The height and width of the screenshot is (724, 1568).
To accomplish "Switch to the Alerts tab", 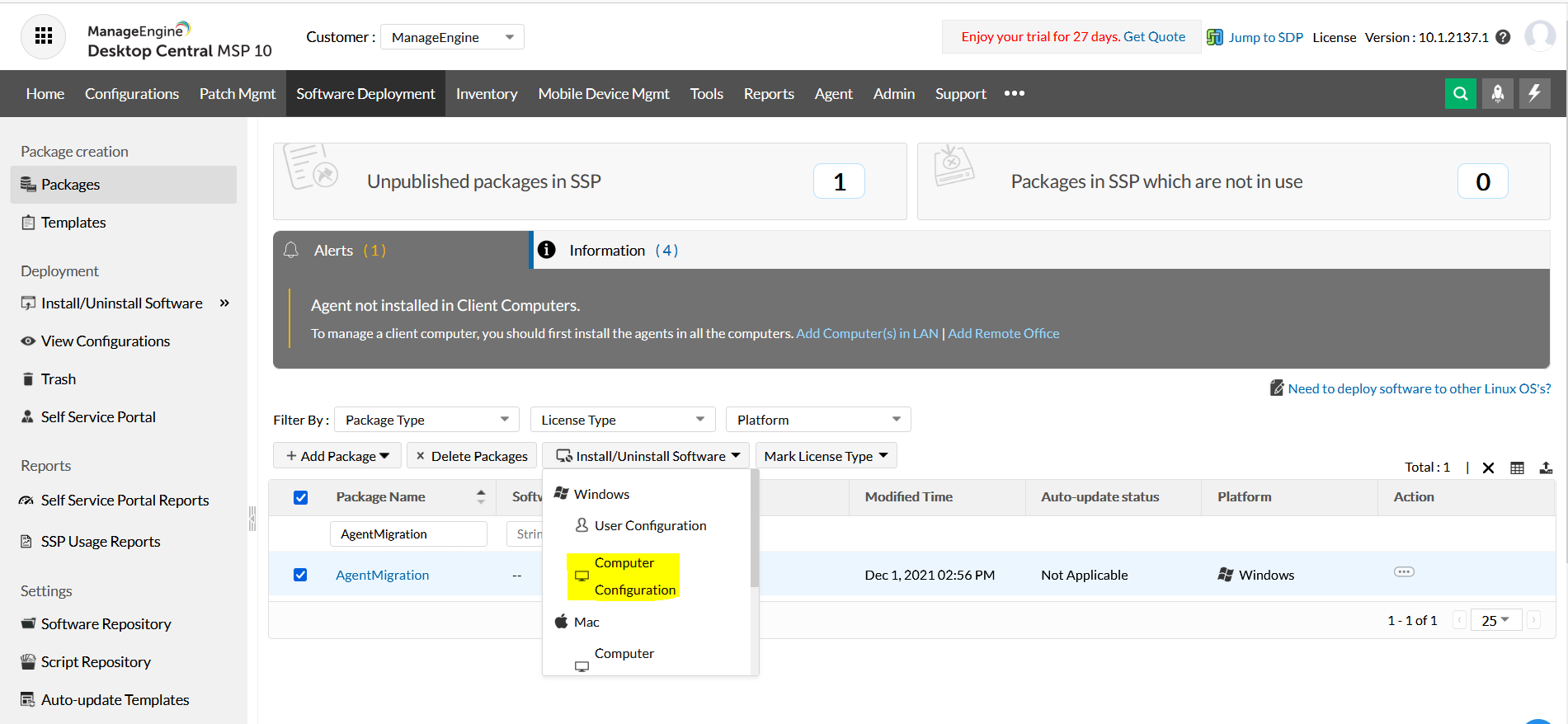I will tap(401, 250).
